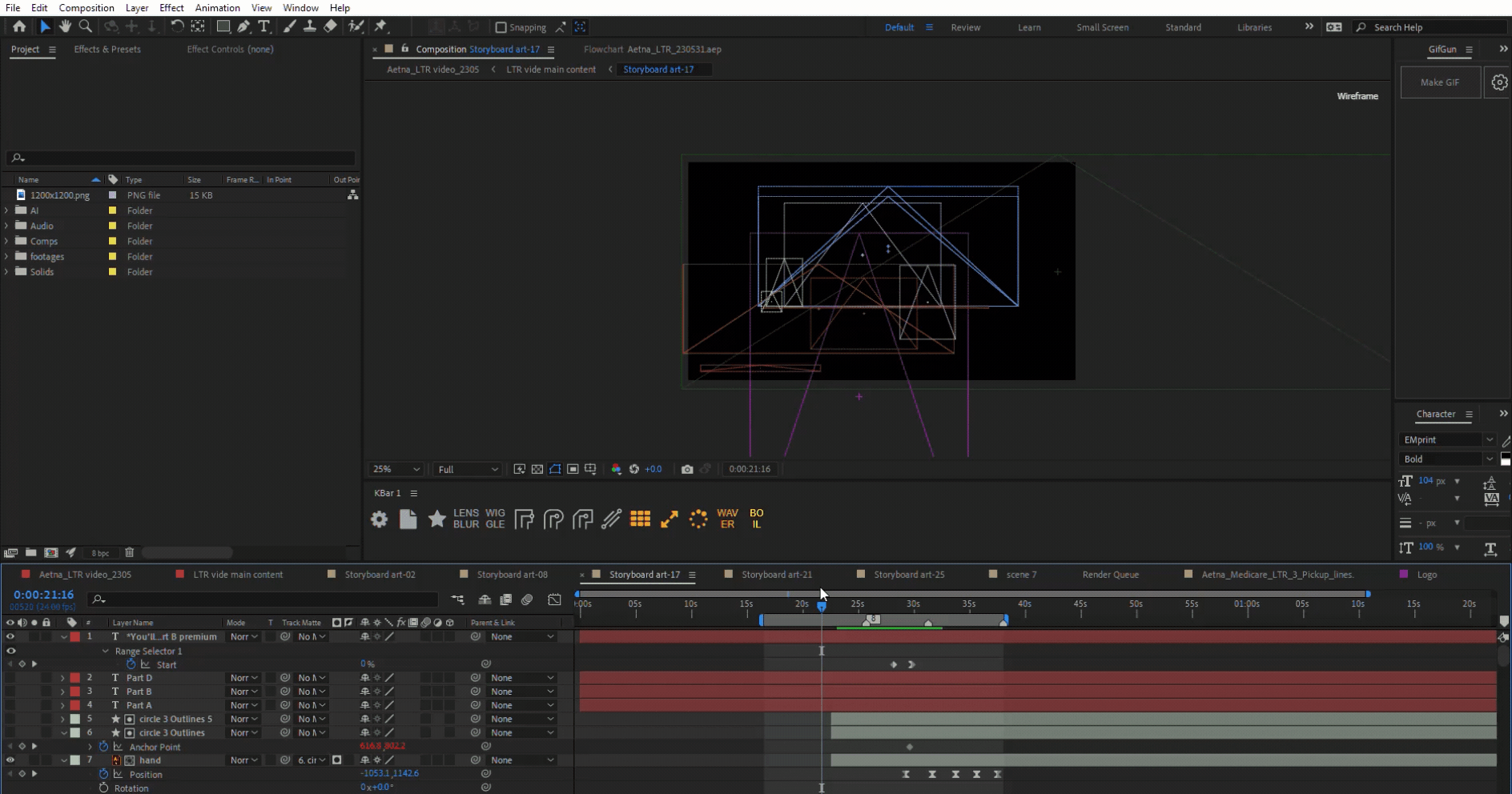Open the Animation menu

click(217, 8)
